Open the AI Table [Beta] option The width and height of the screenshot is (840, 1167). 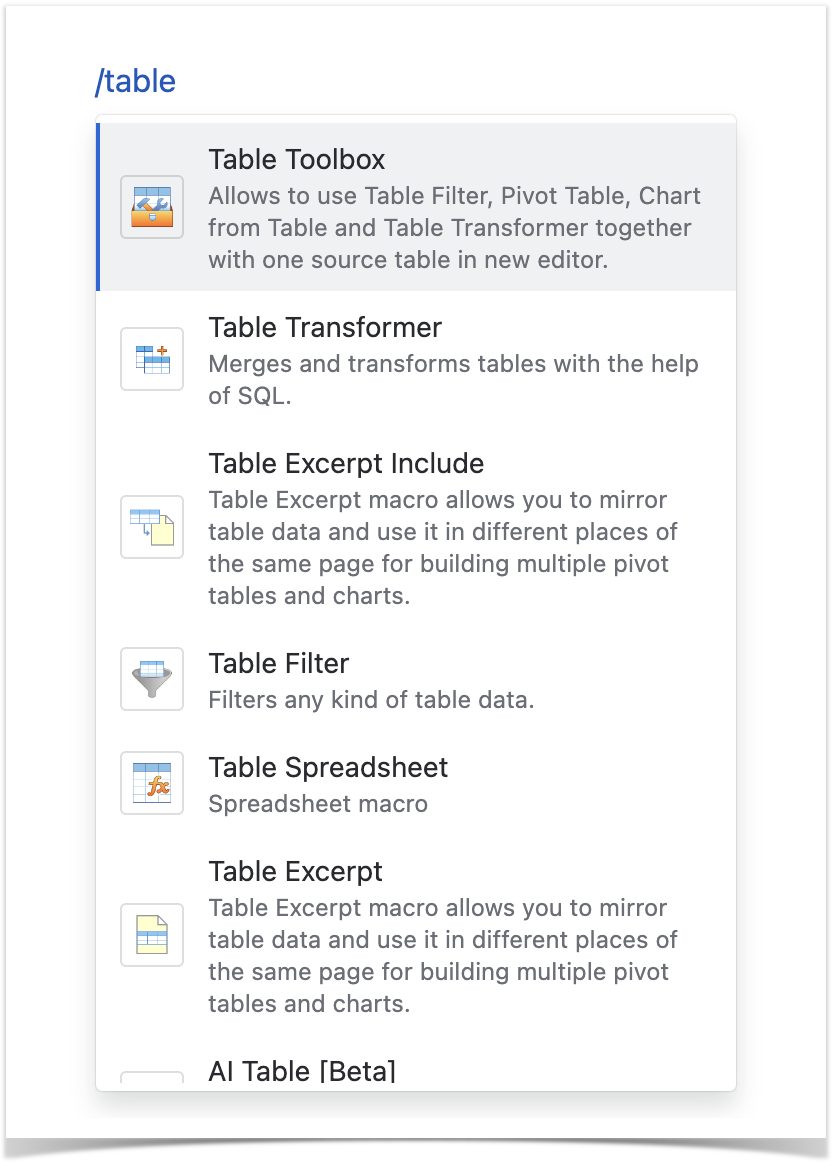[x=302, y=1072]
